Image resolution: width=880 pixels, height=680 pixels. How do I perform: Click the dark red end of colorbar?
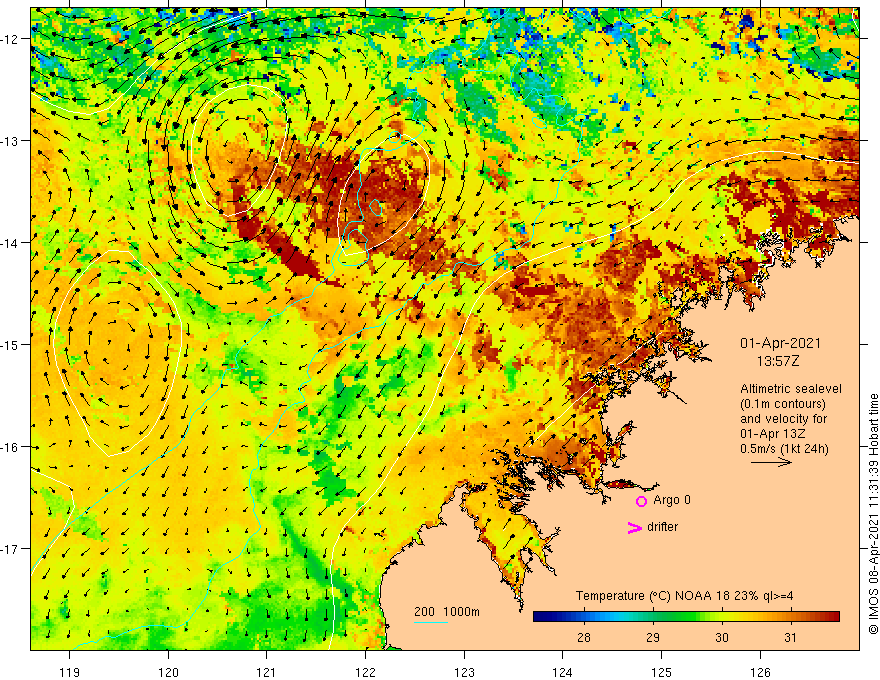coord(834,617)
